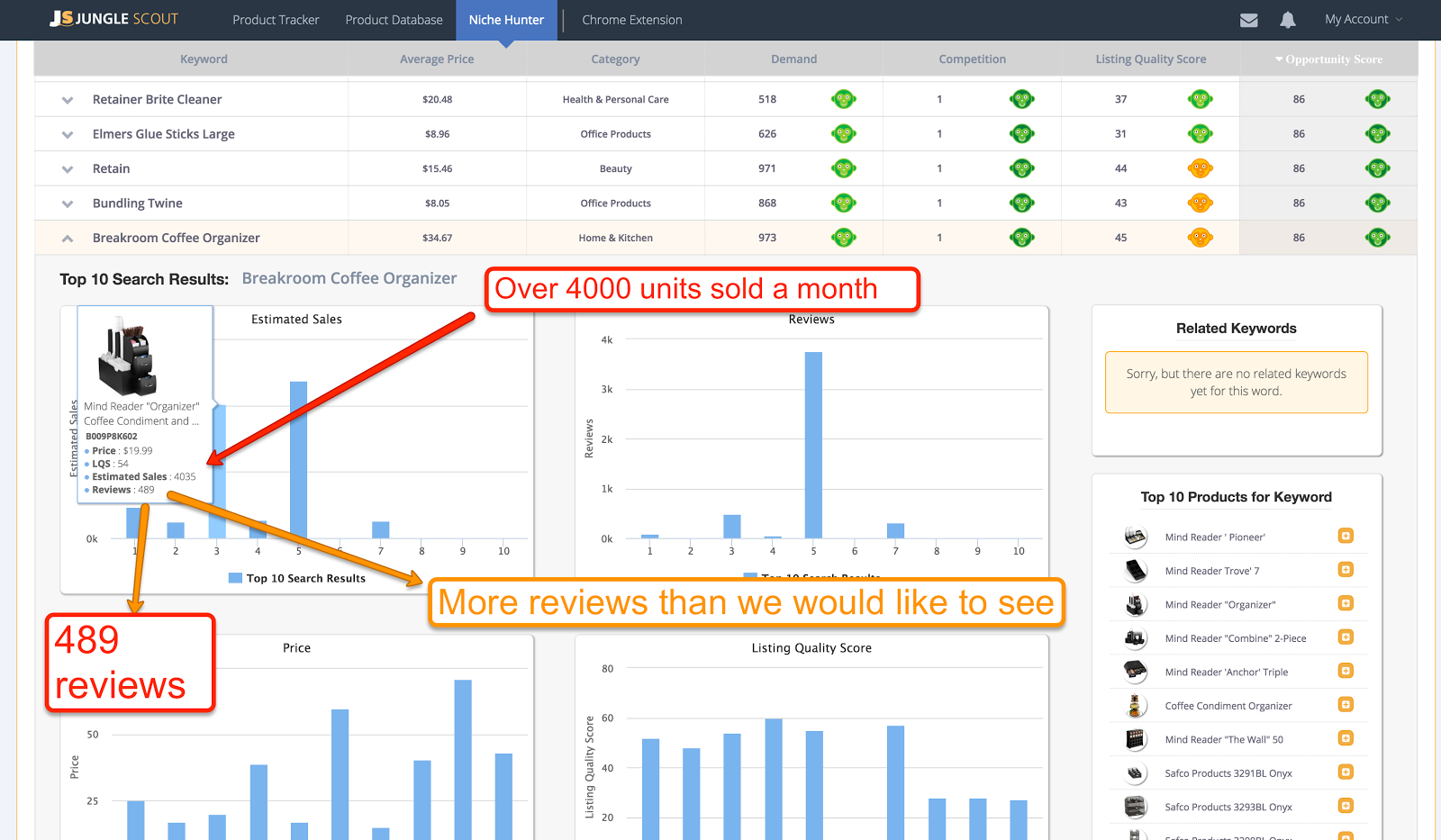
Task: Click the mail envelope icon
Action: [1248, 20]
